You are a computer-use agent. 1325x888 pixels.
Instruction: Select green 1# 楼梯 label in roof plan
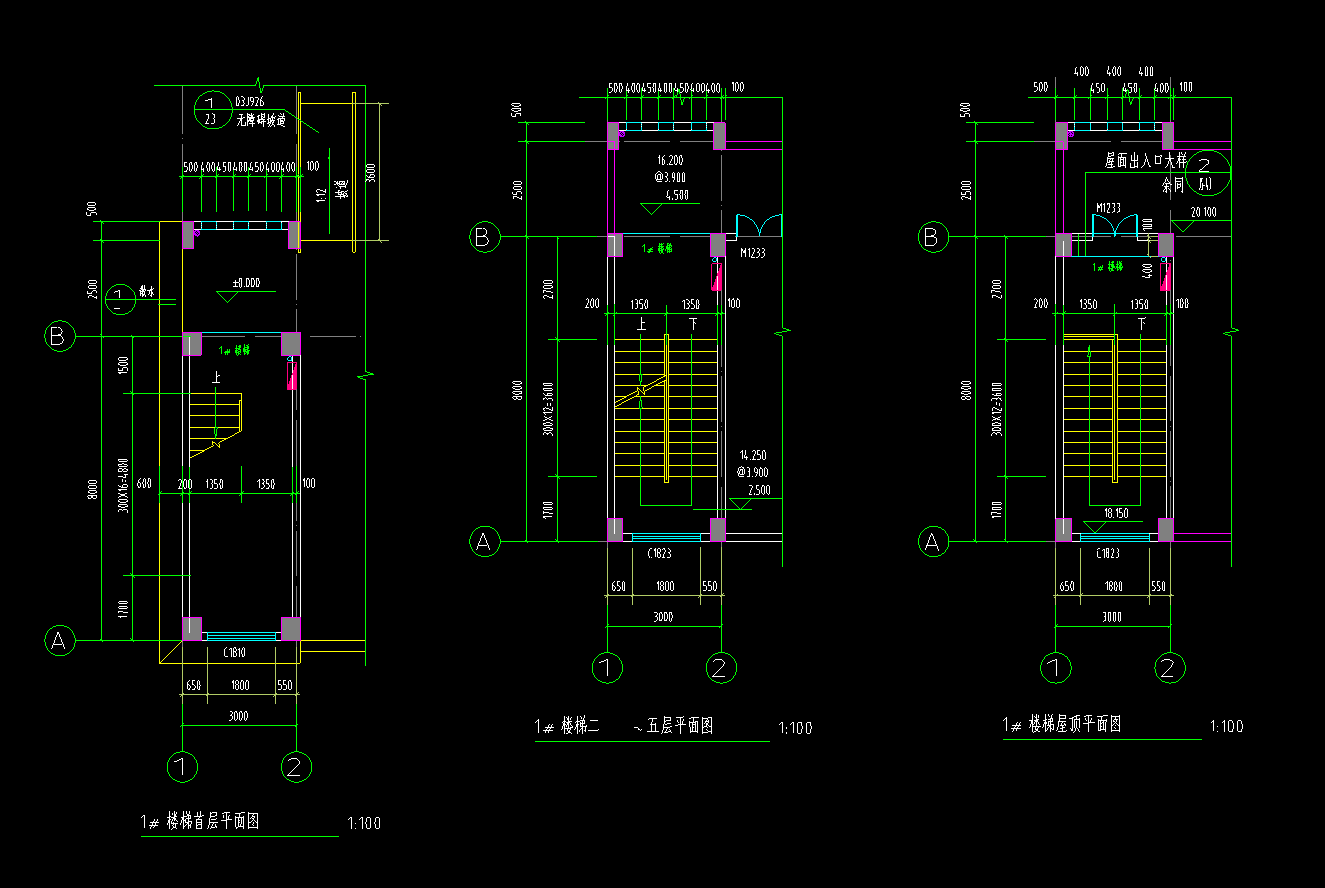(1108, 267)
